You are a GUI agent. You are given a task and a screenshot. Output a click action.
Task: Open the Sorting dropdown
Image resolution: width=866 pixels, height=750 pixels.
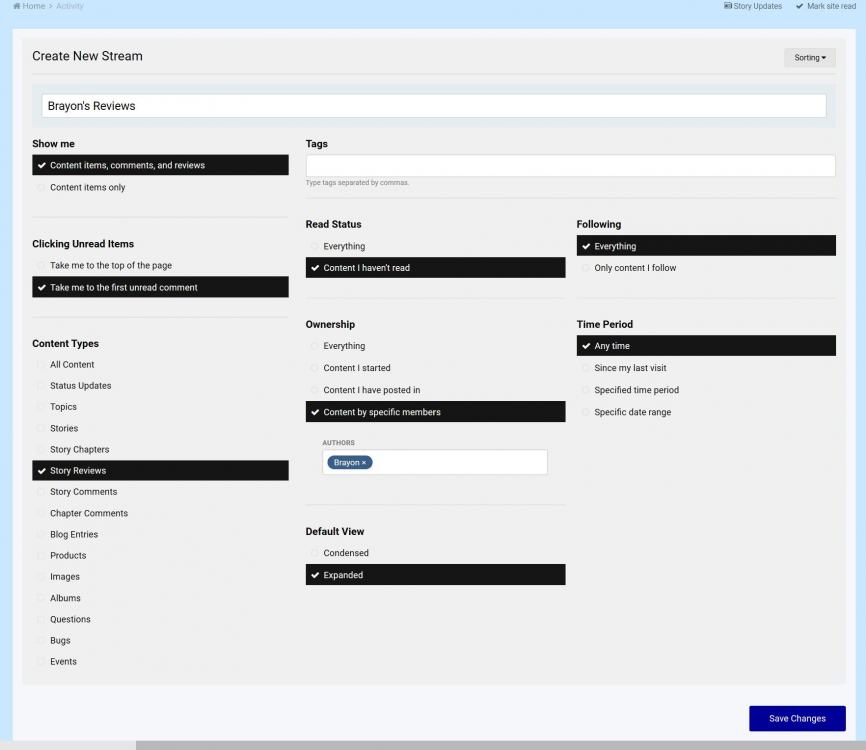pos(809,58)
